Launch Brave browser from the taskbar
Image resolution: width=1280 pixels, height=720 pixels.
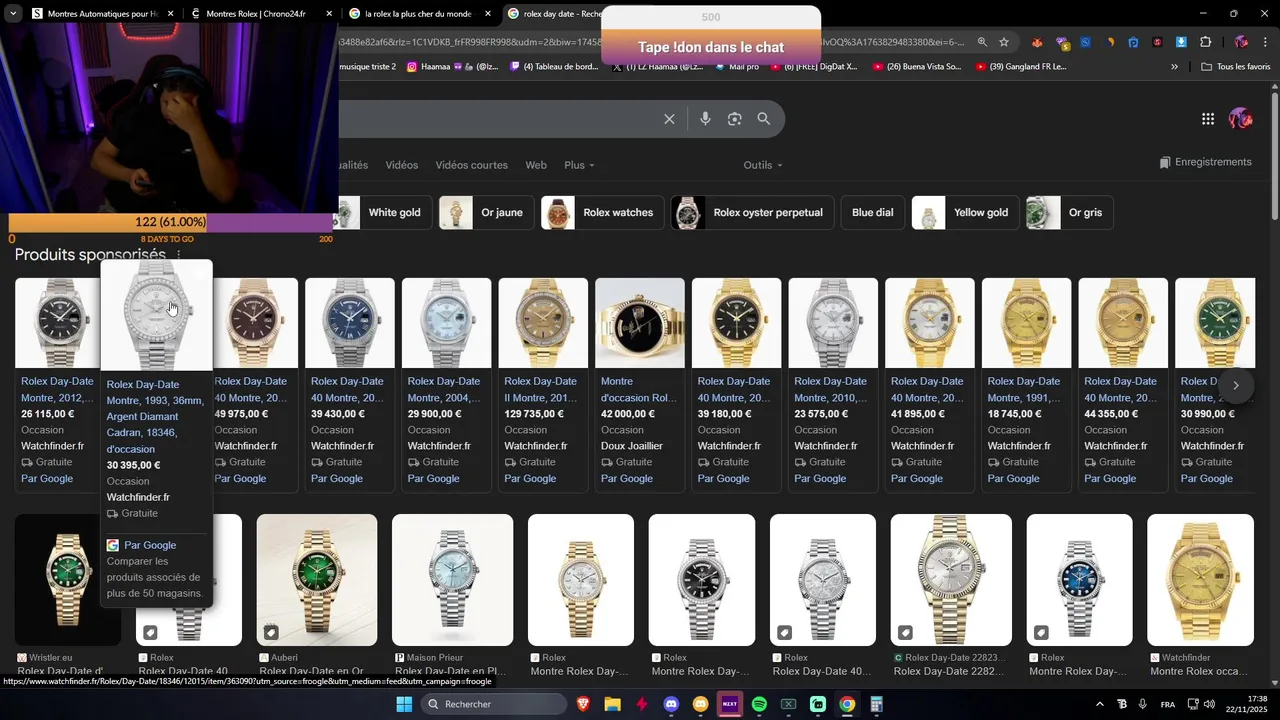click(x=583, y=704)
